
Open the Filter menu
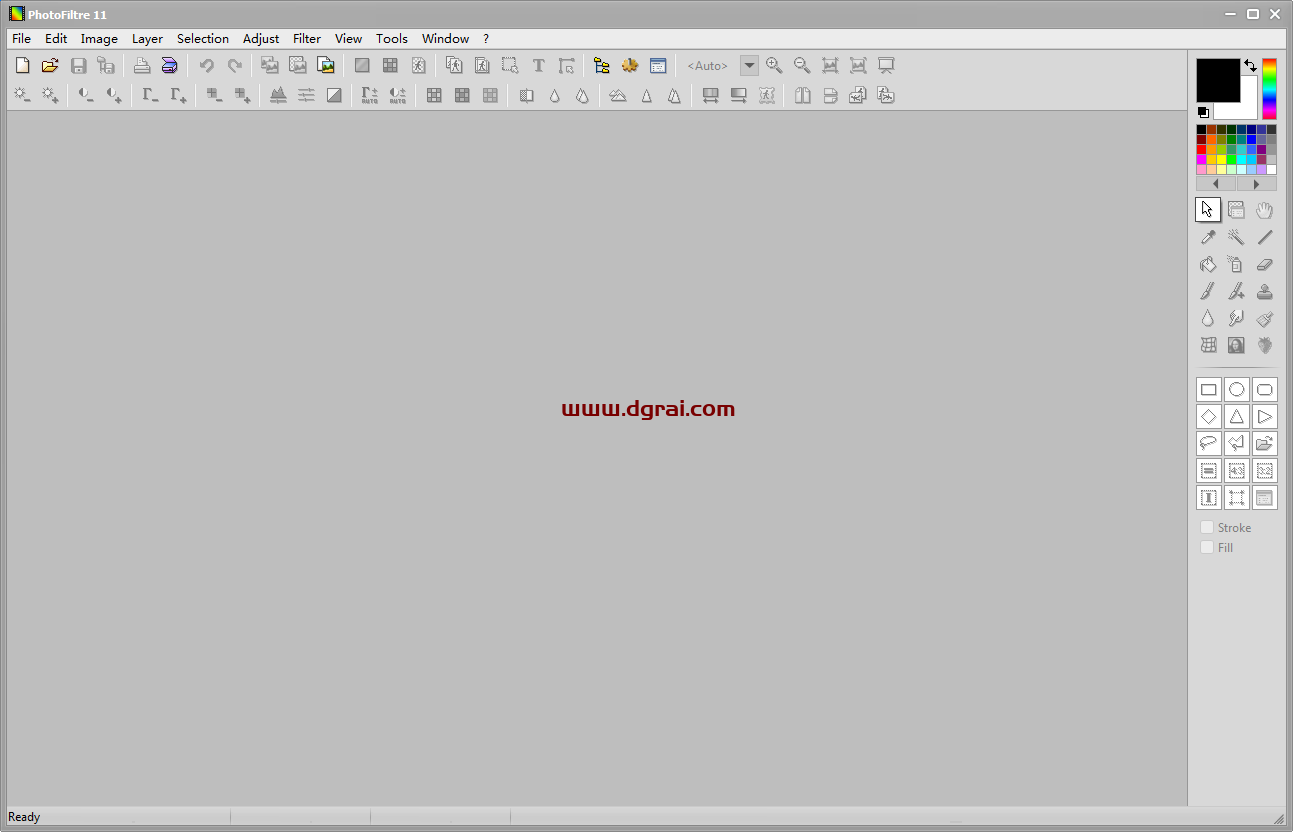[307, 39]
